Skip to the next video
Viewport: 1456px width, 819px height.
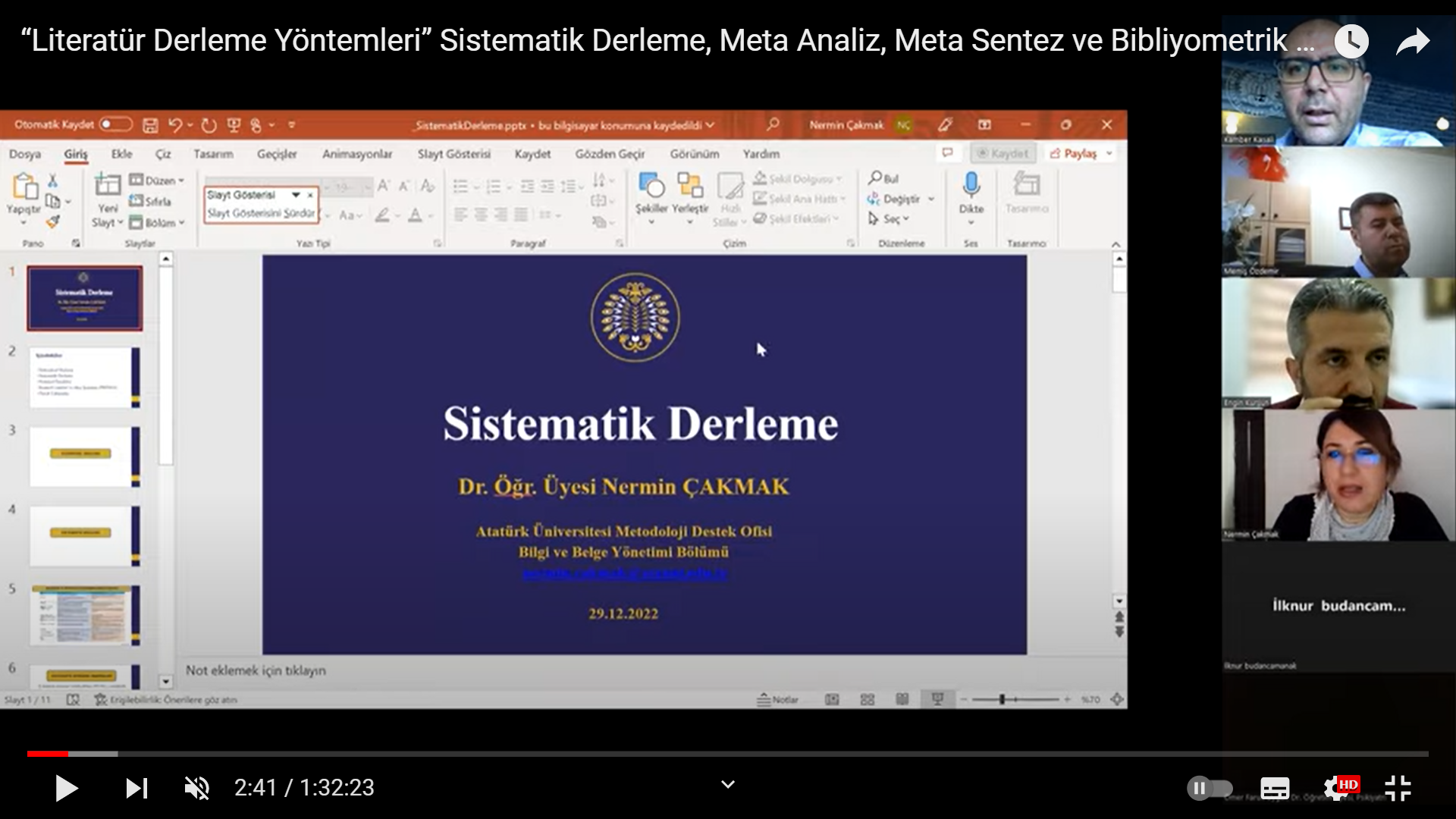[136, 789]
